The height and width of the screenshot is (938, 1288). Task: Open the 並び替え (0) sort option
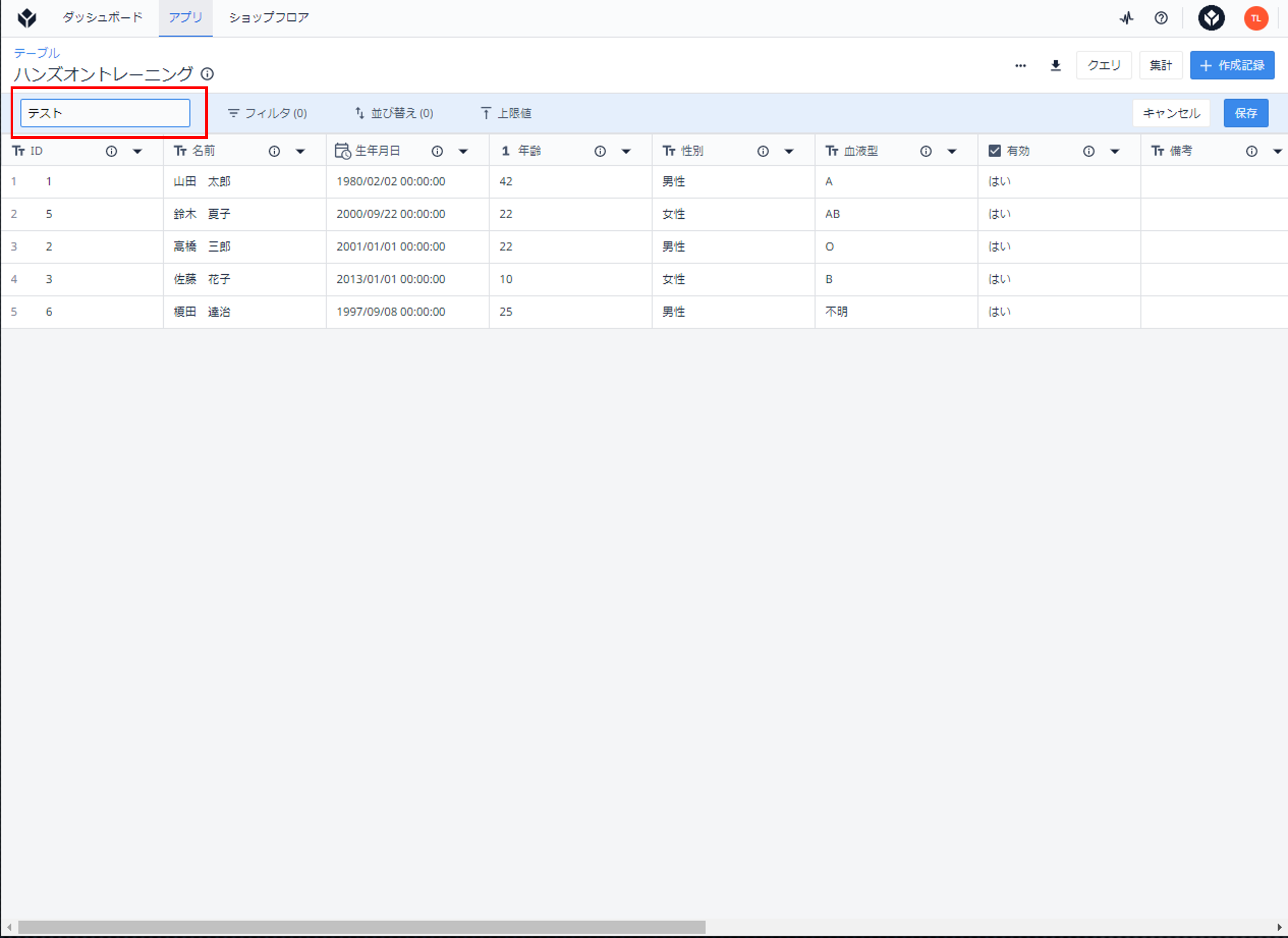[x=394, y=113]
